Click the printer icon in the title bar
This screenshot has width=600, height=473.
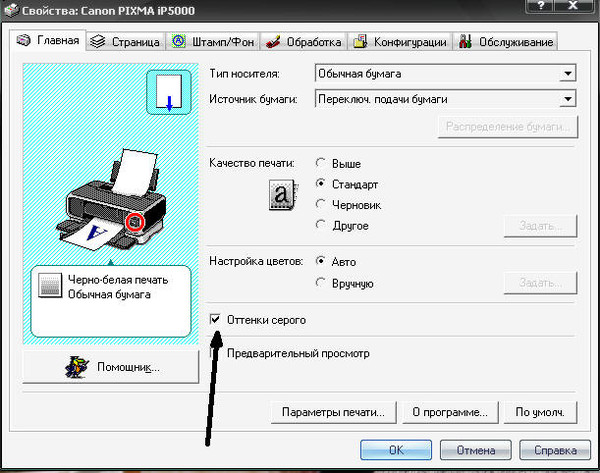11,10
